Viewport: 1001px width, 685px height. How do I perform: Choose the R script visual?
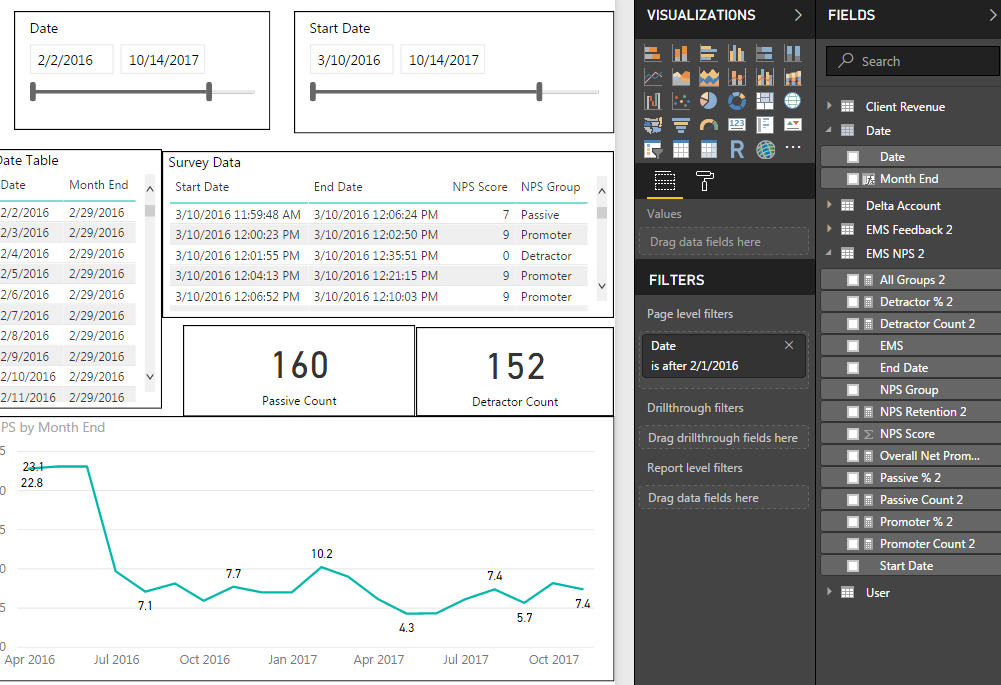point(737,149)
